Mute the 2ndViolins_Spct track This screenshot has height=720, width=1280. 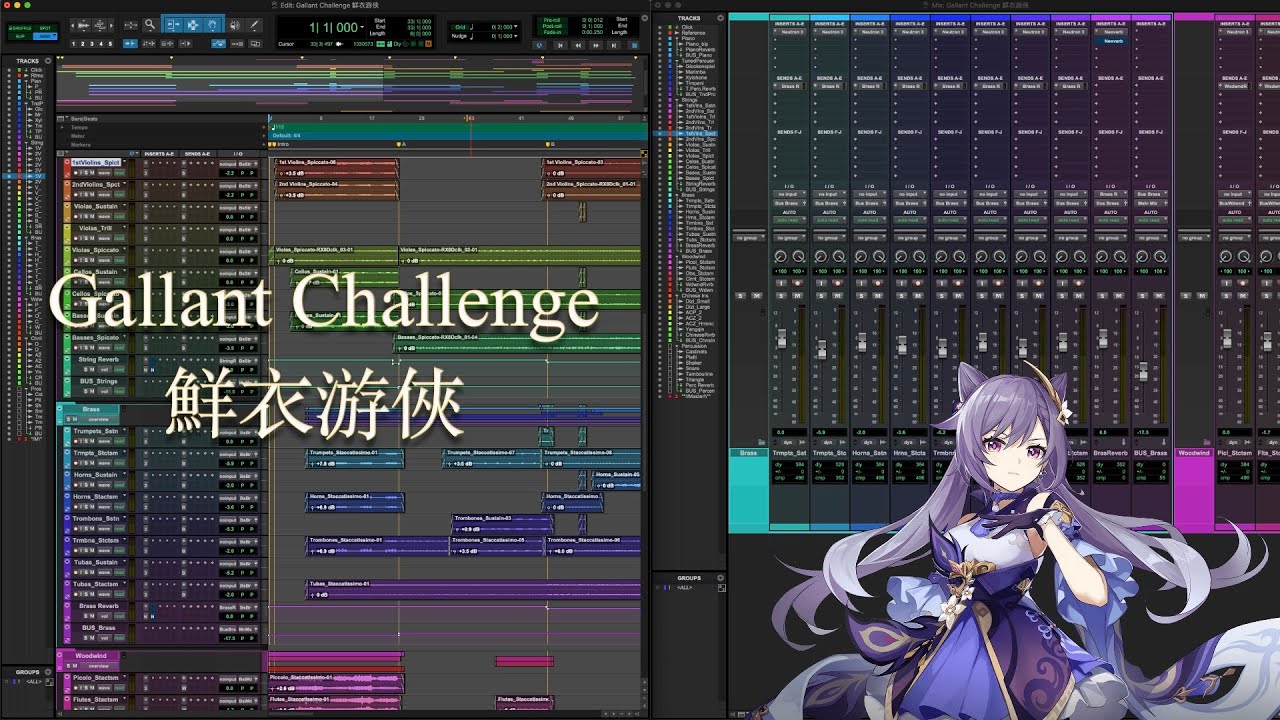[x=92, y=194]
